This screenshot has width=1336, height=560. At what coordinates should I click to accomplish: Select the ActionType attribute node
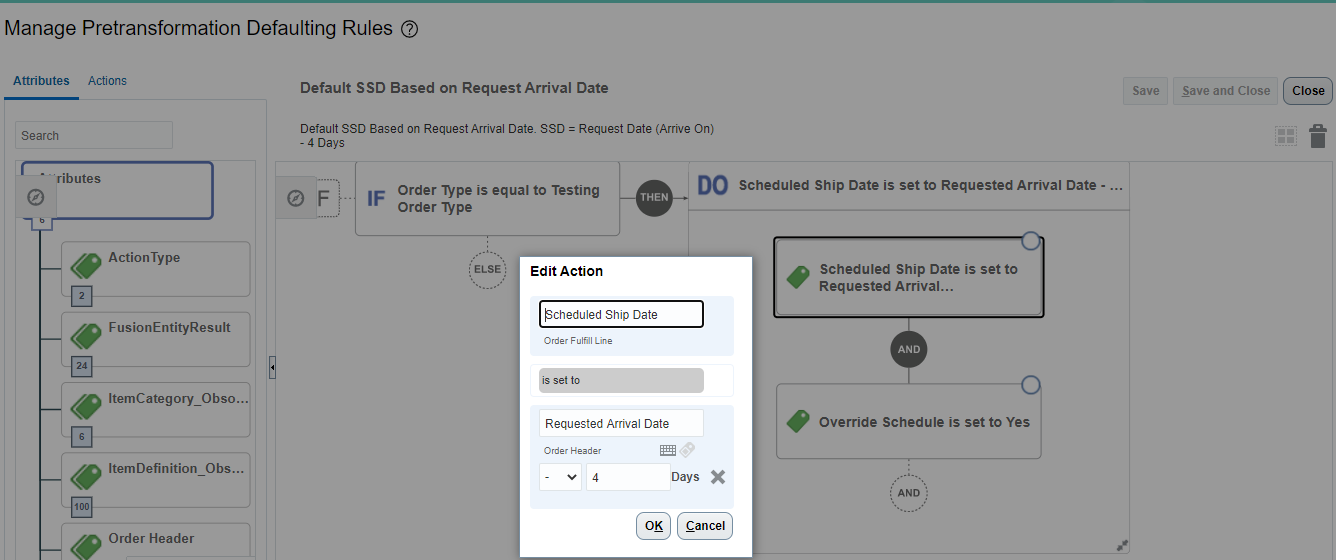[x=156, y=269]
